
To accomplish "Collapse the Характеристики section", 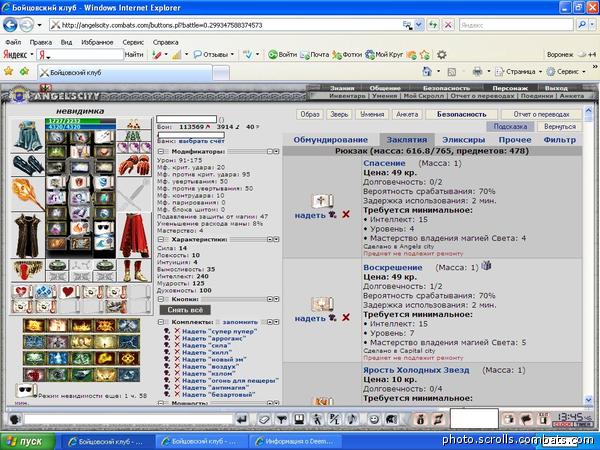I will (161, 240).
